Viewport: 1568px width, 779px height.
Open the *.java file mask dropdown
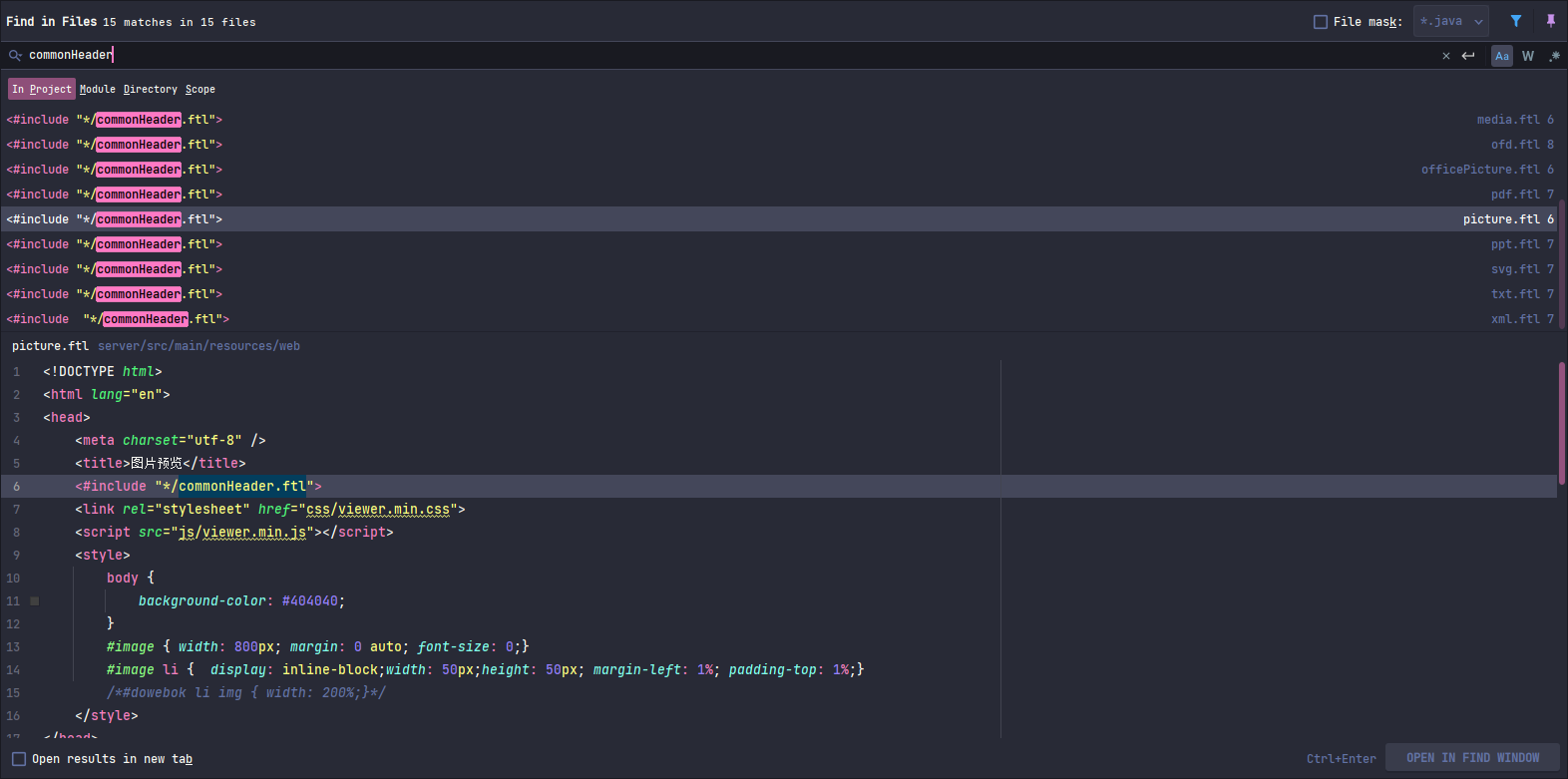[x=1451, y=21]
